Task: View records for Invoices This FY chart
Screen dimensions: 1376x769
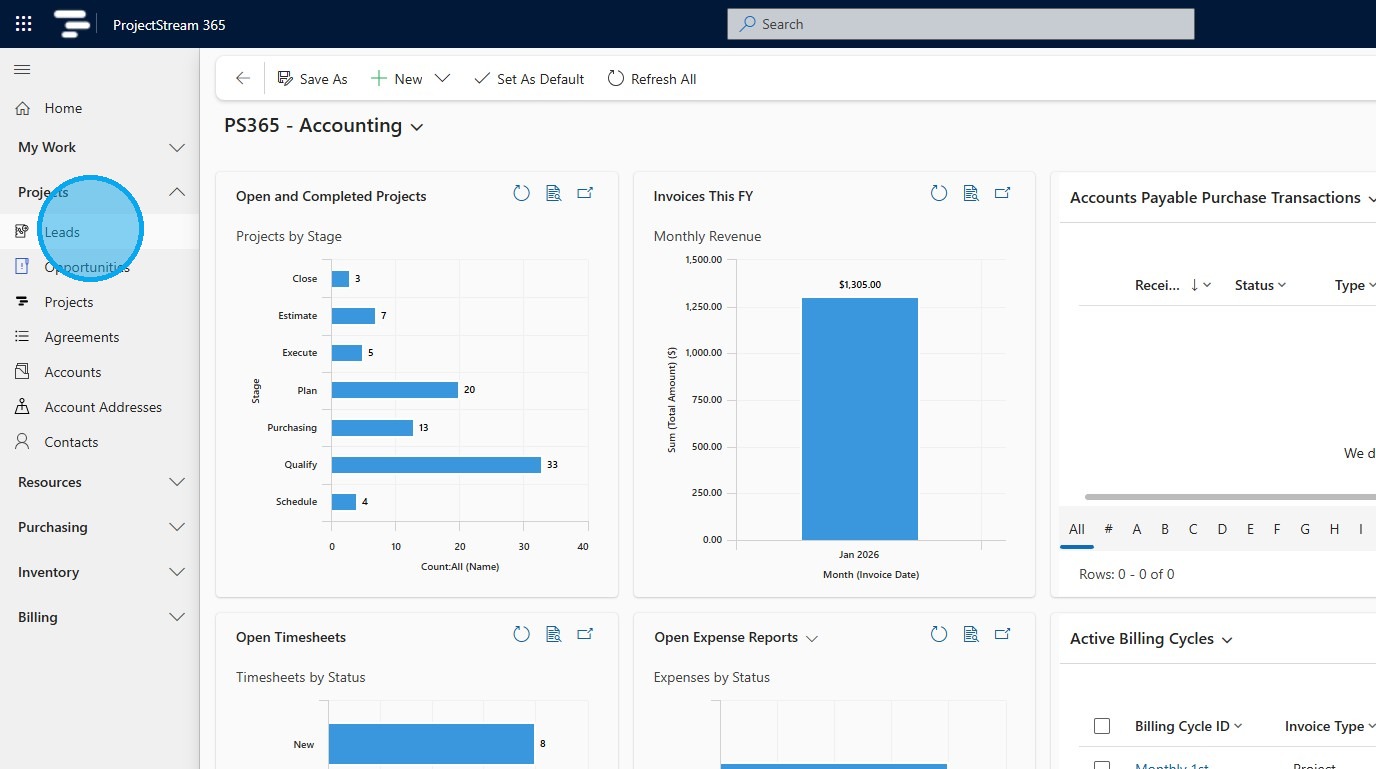Action: tap(970, 194)
